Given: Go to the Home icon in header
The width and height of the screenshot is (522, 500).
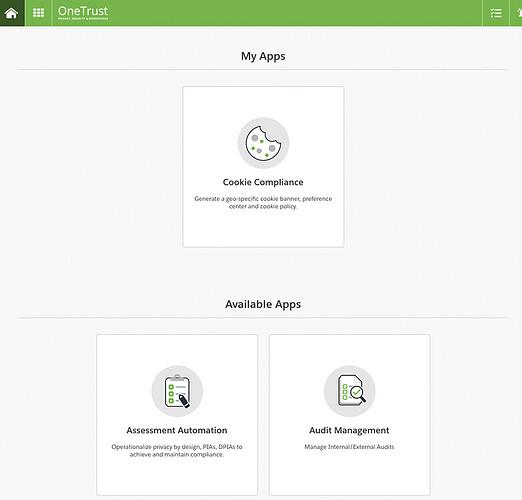Looking at the screenshot, I should pos(11,13).
